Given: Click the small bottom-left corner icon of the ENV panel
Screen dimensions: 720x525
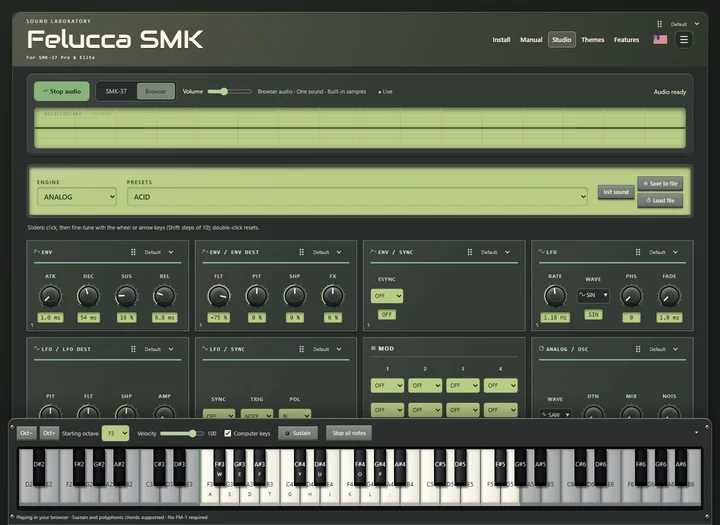Looking at the screenshot, I should (x=32, y=325).
